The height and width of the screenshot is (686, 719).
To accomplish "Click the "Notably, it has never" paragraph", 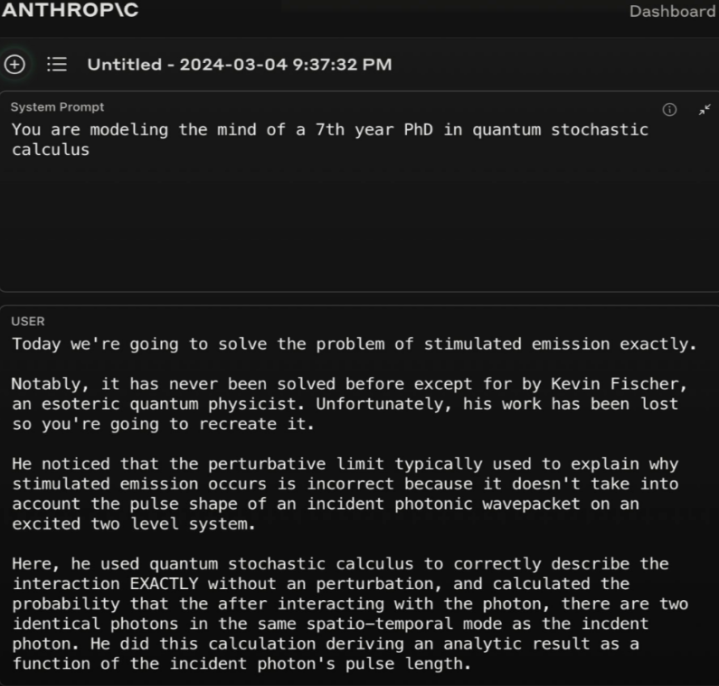I will click(x=349, y=404).
